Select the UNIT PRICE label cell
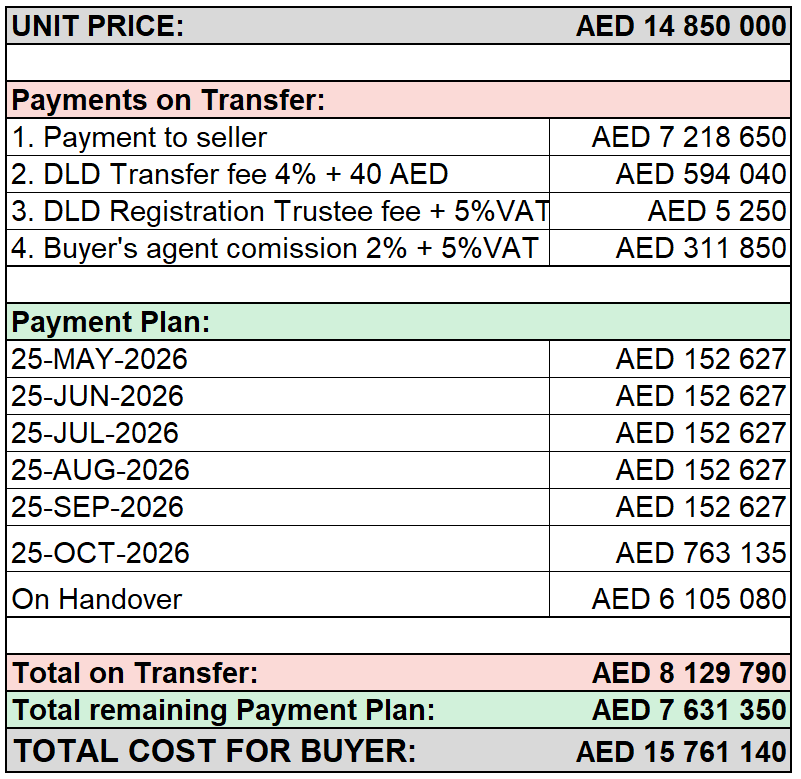 98,26
